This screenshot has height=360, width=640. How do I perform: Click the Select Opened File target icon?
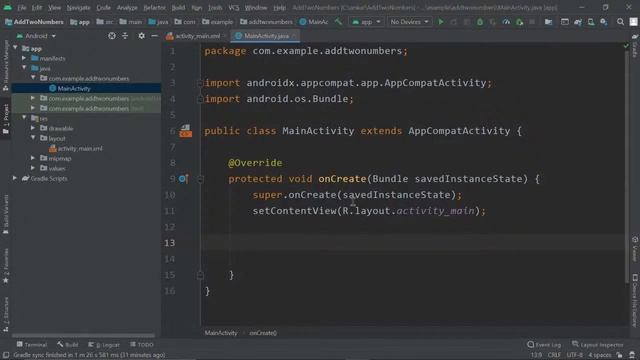[111, 36]
